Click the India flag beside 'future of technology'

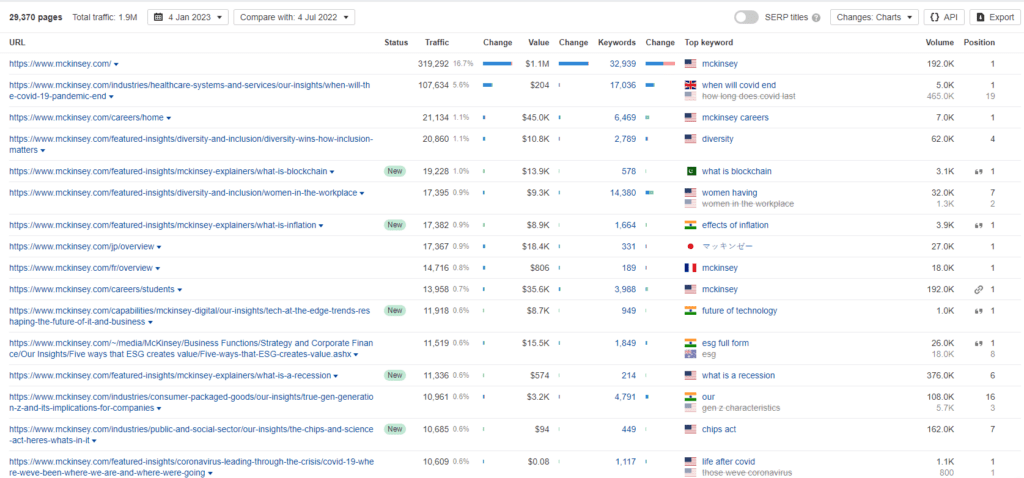click(x=690, y=311)
